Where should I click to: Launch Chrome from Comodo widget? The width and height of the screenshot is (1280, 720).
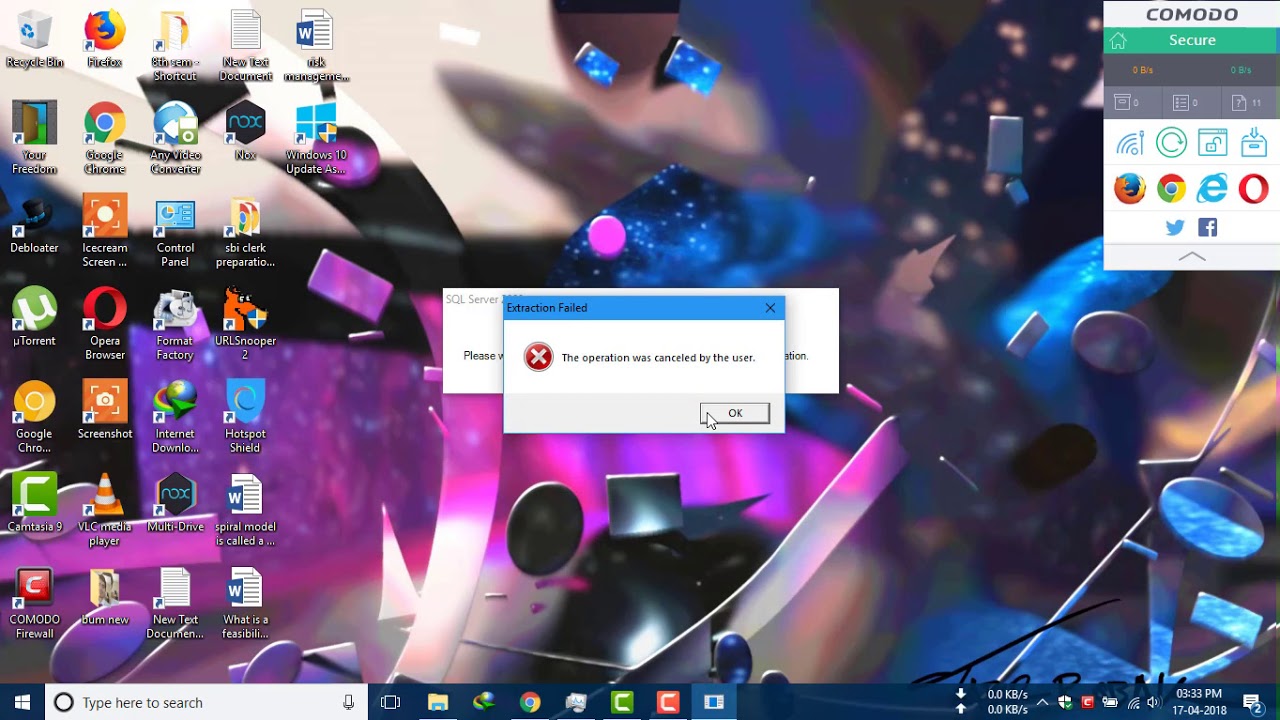tap(1171, 188)
